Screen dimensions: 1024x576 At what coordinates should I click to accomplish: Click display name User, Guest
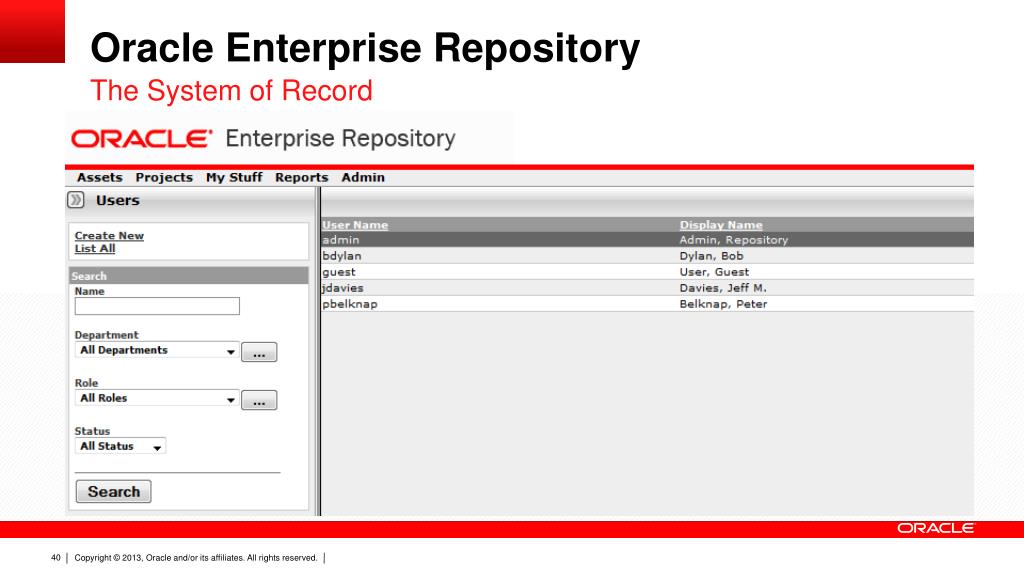(714, 272)
